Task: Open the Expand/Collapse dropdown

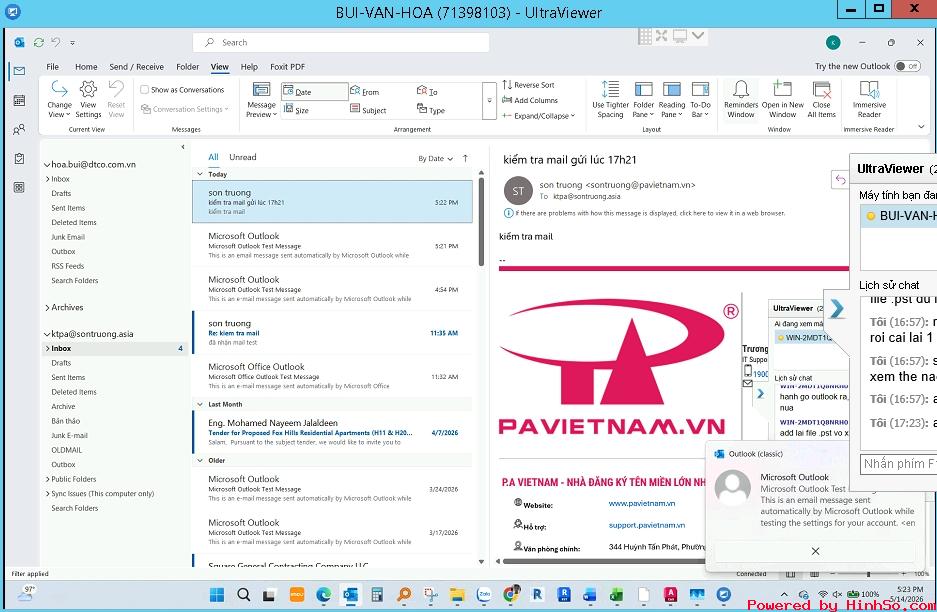Action: [x=538, y=115]
